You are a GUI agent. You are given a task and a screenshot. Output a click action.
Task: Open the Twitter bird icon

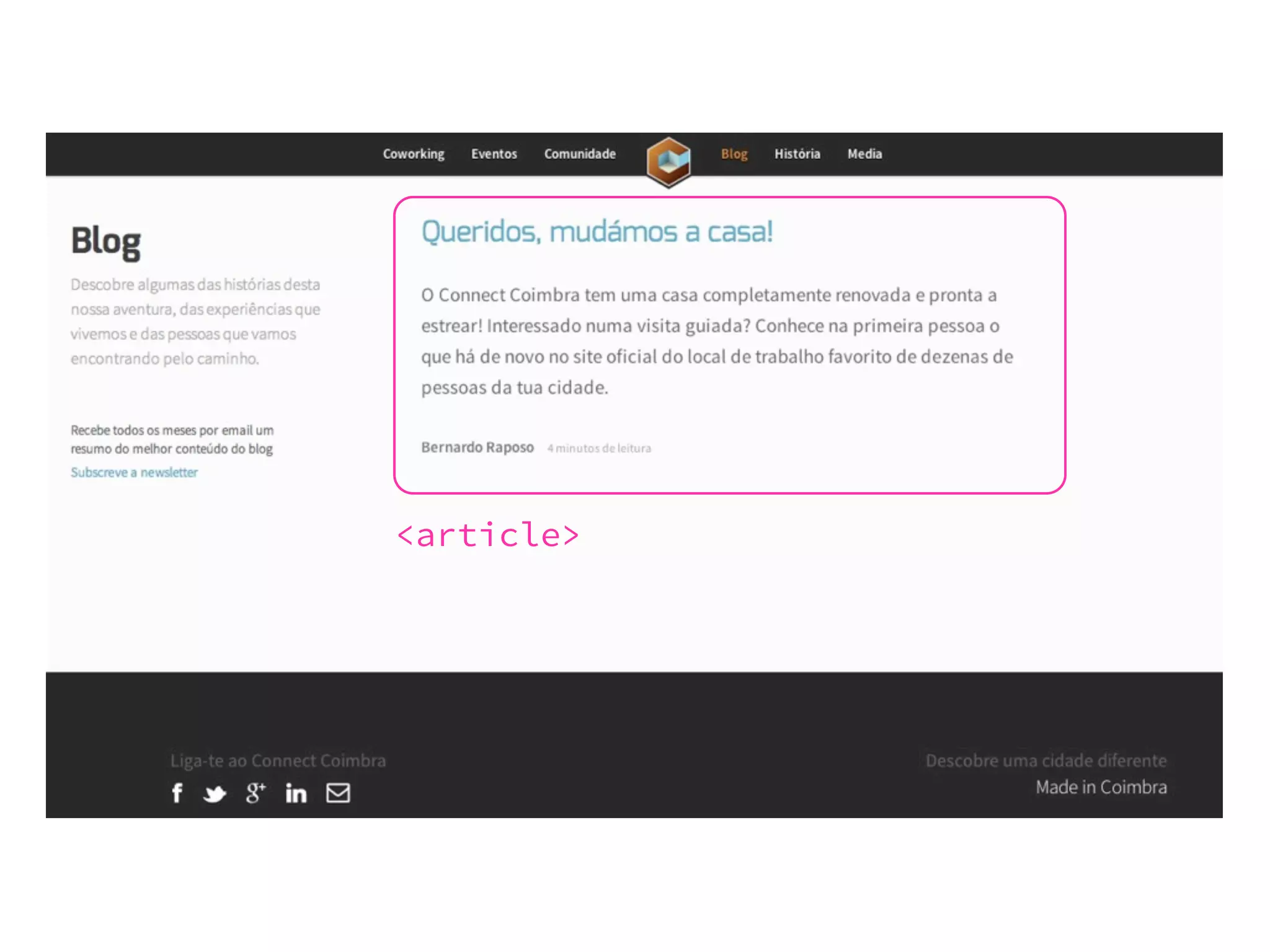click(215, 793)
